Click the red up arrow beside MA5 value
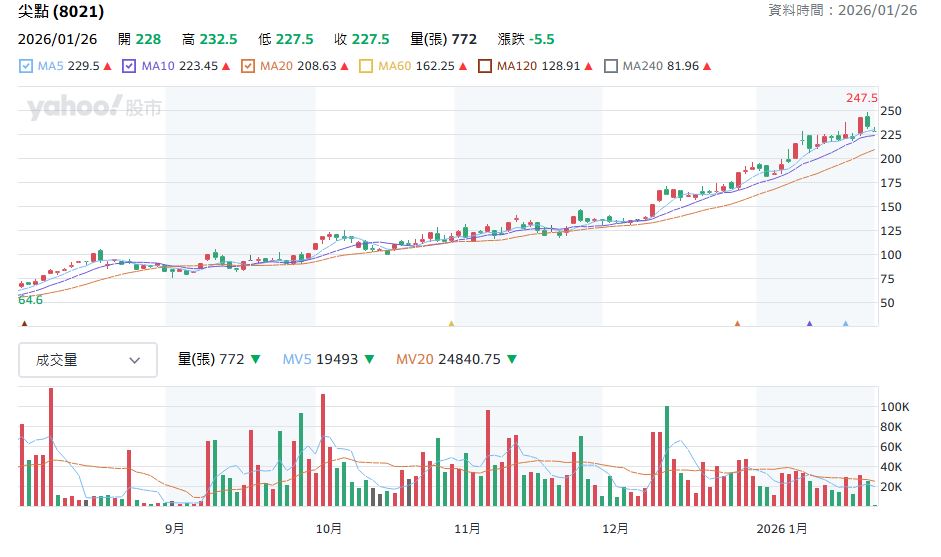941x557 pixels. click(x=107, y=67)
